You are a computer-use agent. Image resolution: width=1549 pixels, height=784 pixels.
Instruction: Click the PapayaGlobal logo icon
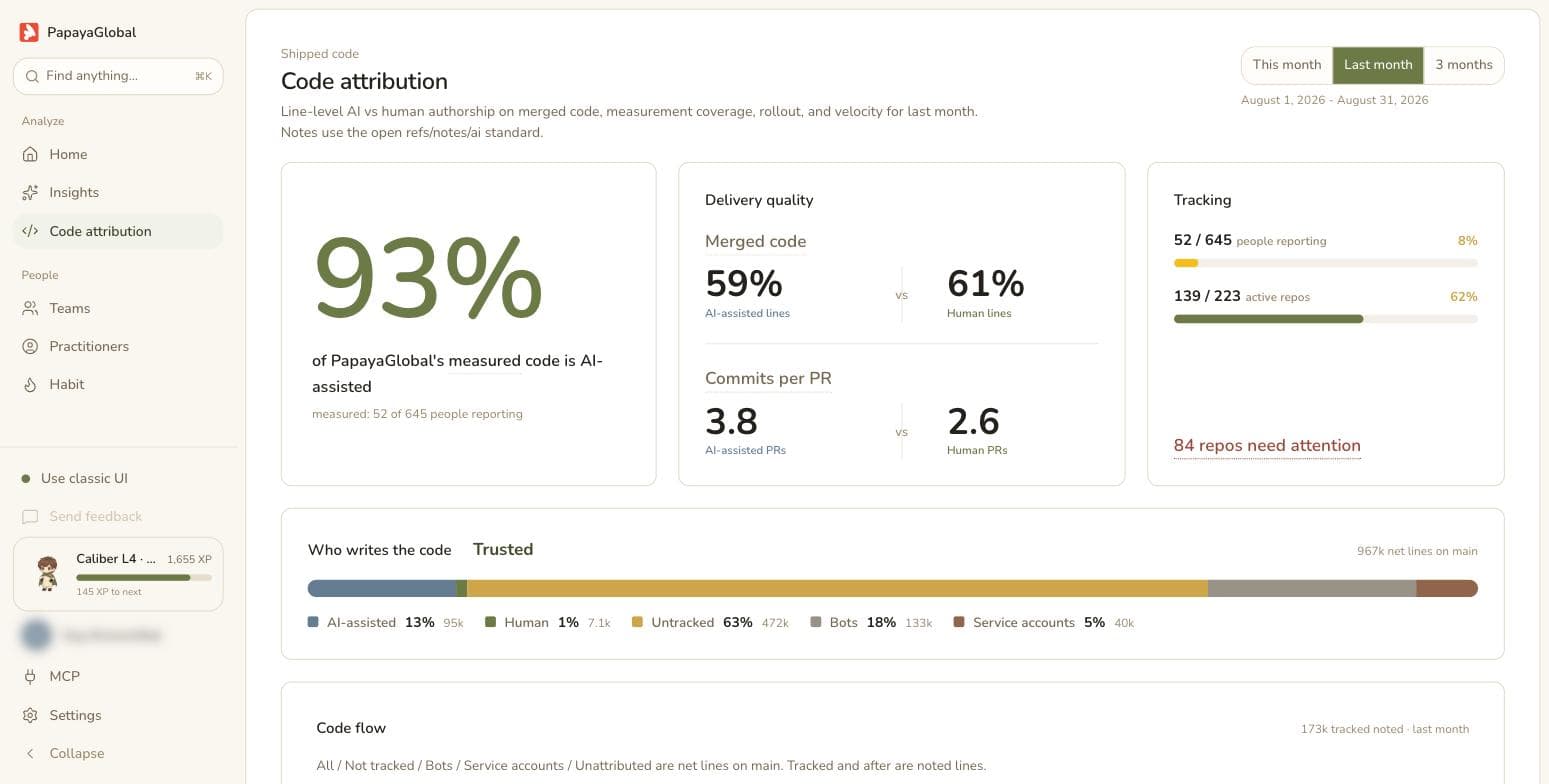click(29, 32)
